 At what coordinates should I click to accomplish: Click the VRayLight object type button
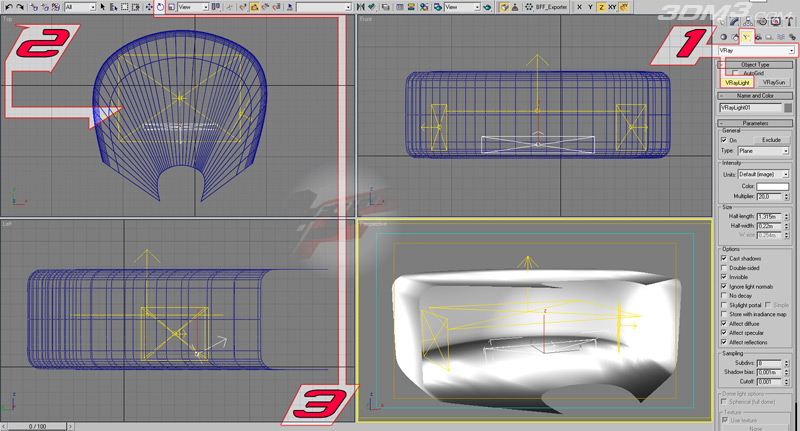pyautogui.click(x=737, y=82)
